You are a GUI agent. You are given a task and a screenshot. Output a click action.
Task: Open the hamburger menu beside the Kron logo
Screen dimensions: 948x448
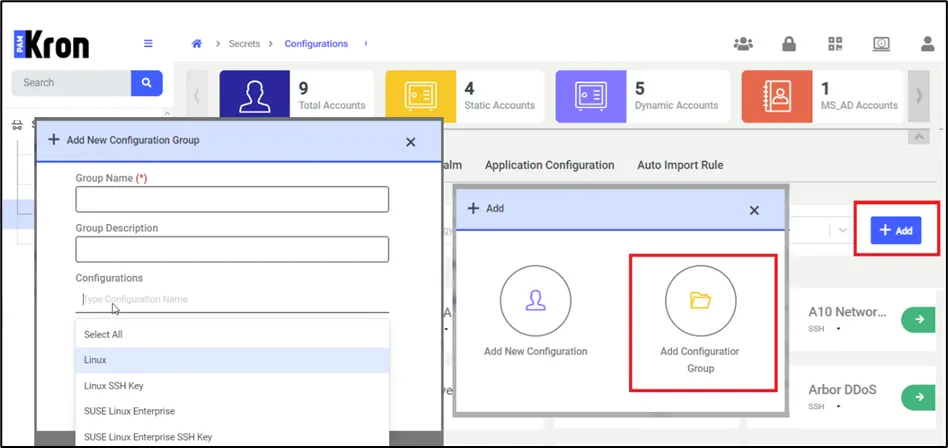(x=148, y=44)
